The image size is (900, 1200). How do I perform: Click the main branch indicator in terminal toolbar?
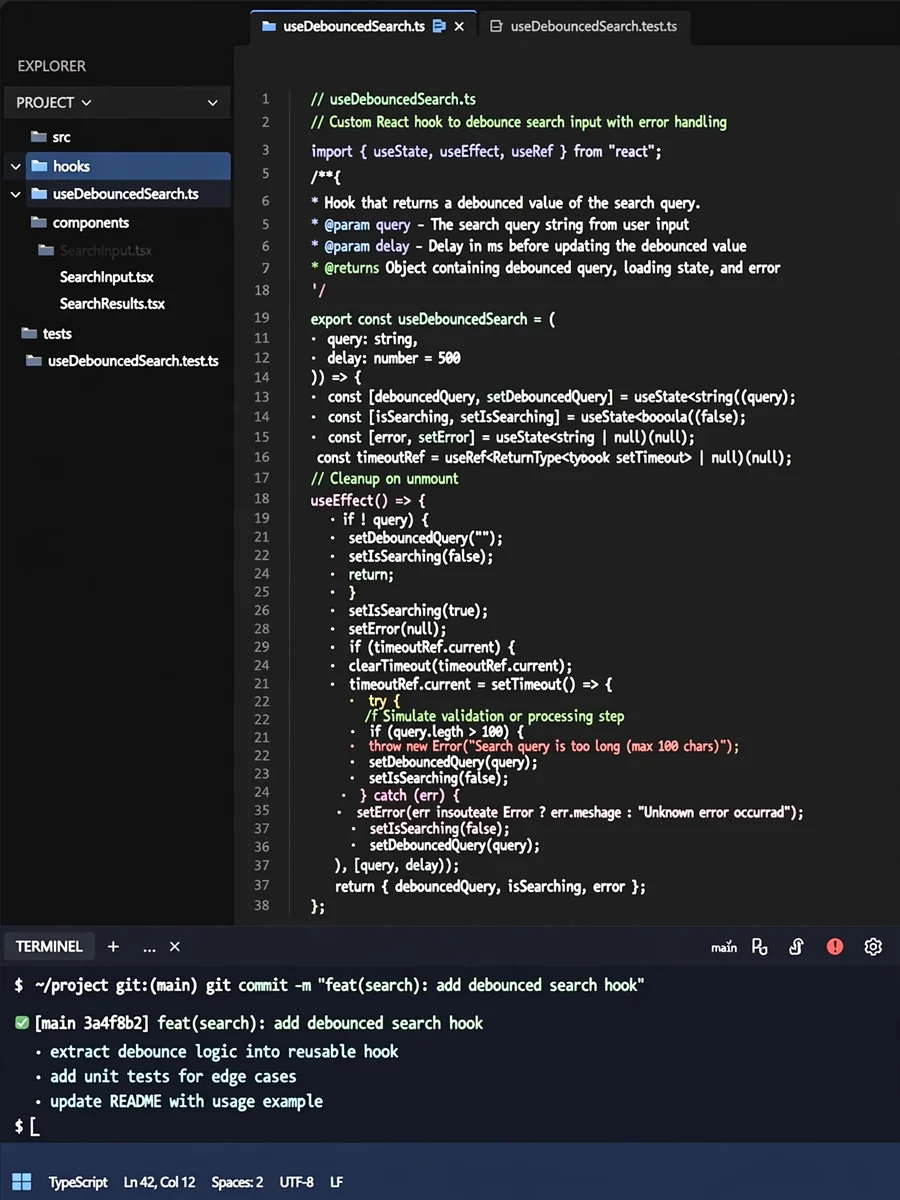click(x=724, y=947)
